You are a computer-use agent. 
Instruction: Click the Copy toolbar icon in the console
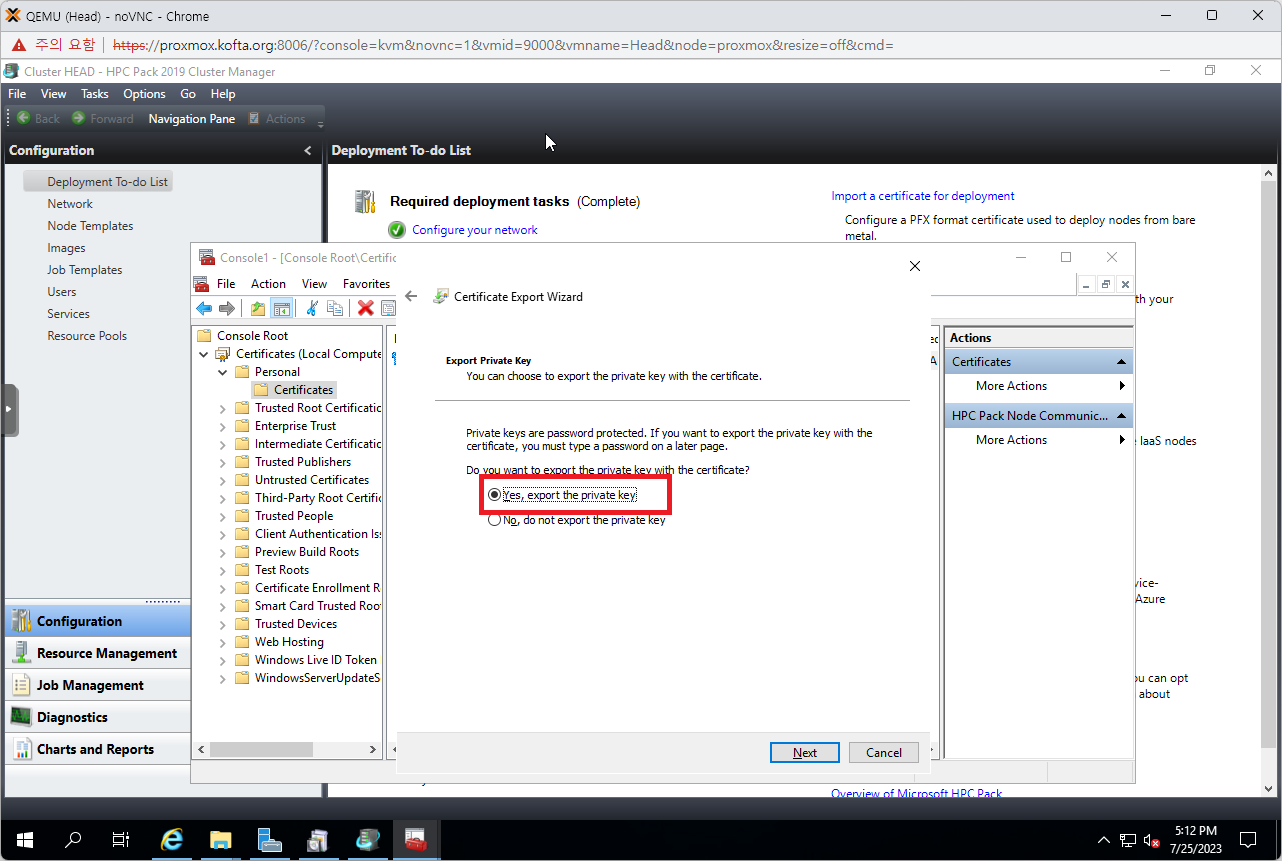pyautogui.click(x=335, y=308)
